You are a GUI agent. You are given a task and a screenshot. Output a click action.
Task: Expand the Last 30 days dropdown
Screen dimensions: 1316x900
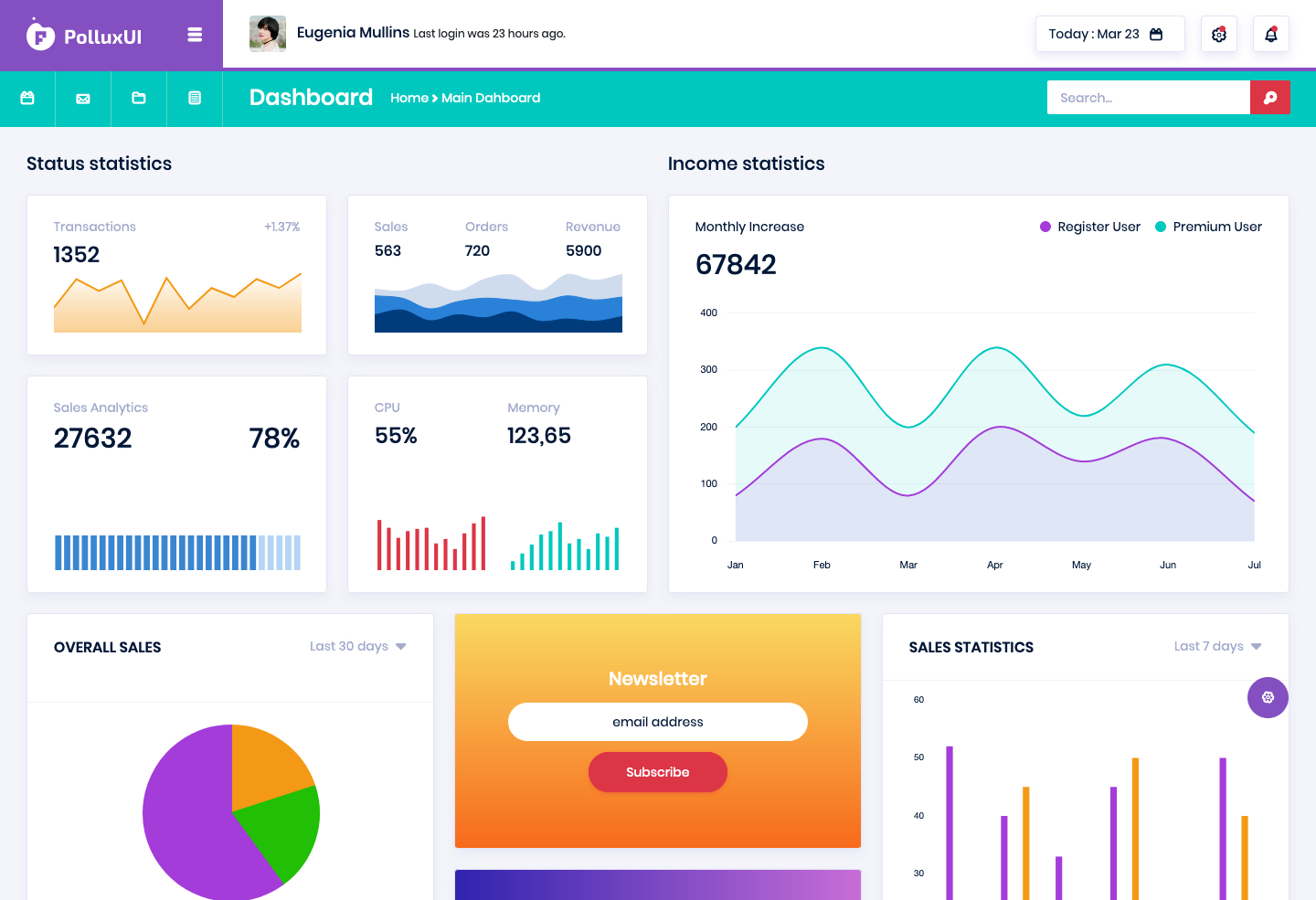click(358, 646)
